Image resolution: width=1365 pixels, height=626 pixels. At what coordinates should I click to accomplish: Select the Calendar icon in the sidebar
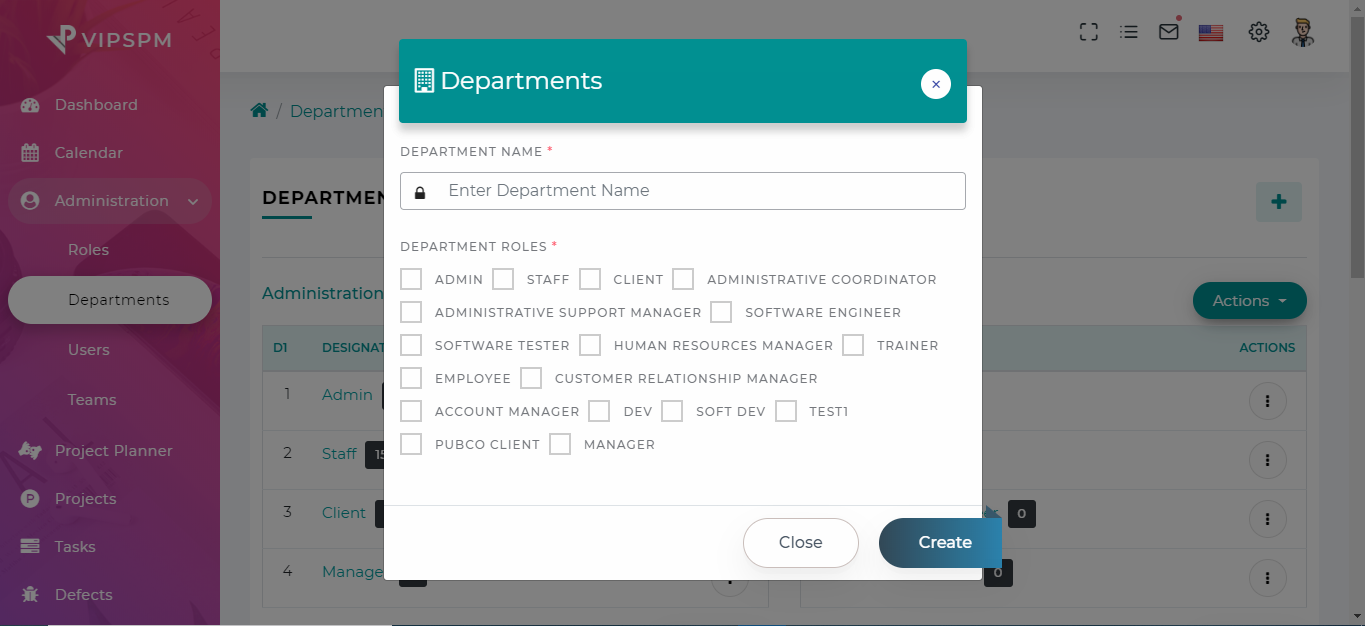(29, 152)
